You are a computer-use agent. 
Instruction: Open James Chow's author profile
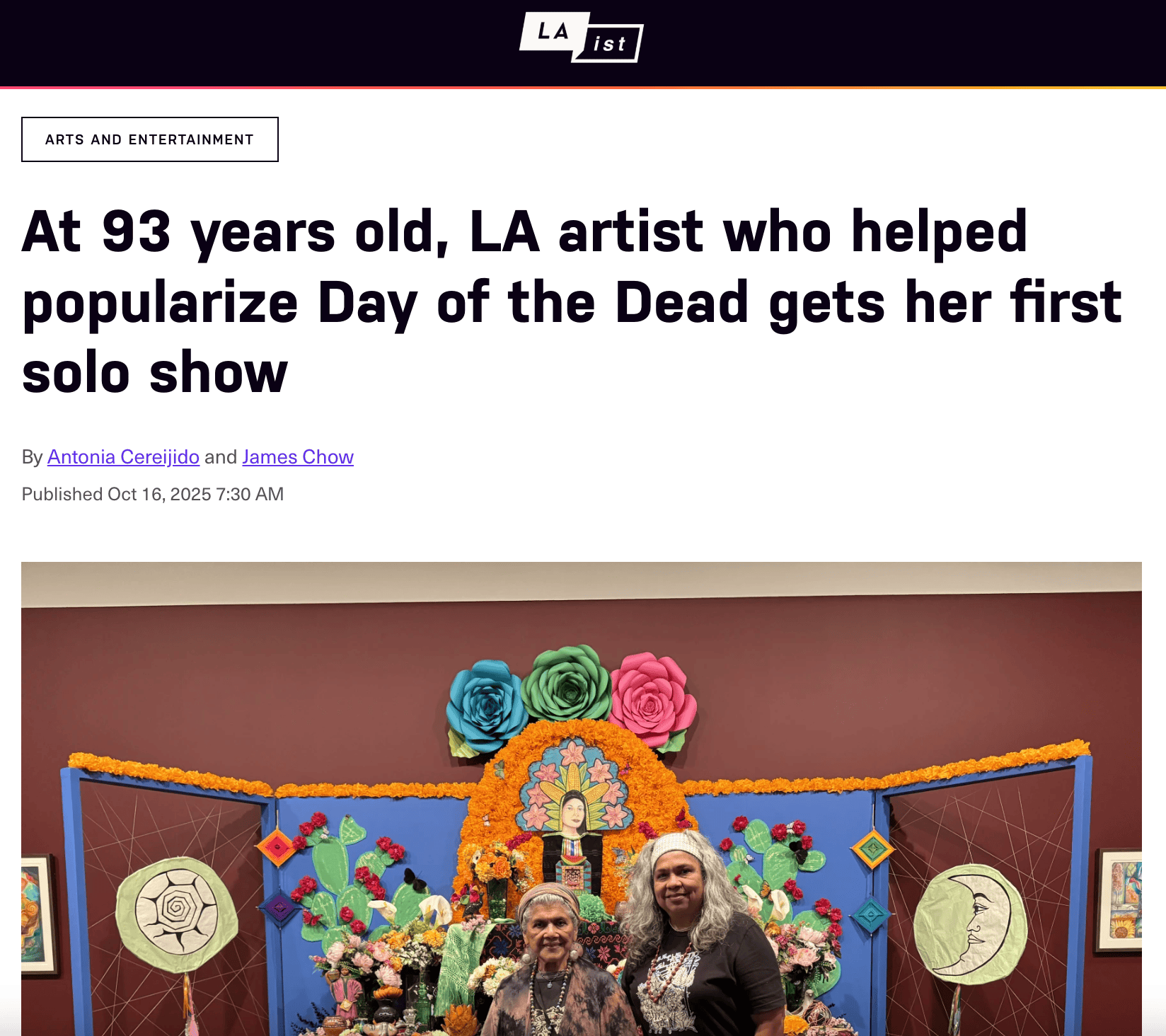click(298, 457)
